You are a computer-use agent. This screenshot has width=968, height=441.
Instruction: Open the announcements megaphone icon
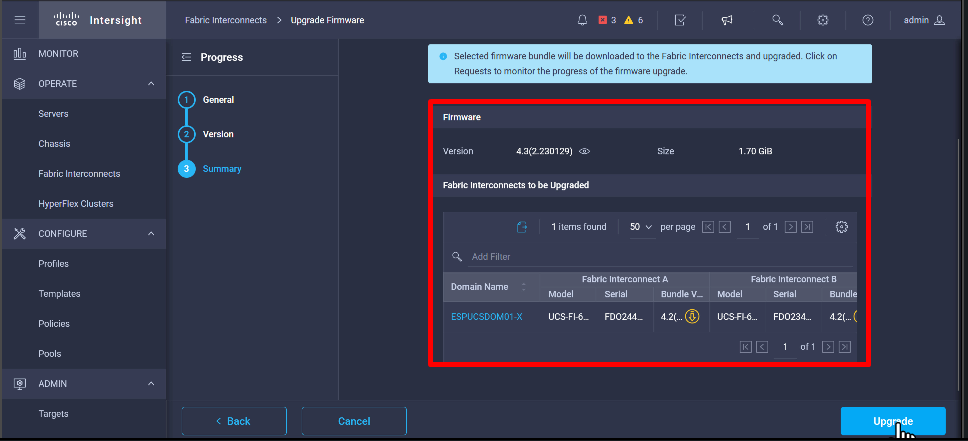tap(727, 20)
